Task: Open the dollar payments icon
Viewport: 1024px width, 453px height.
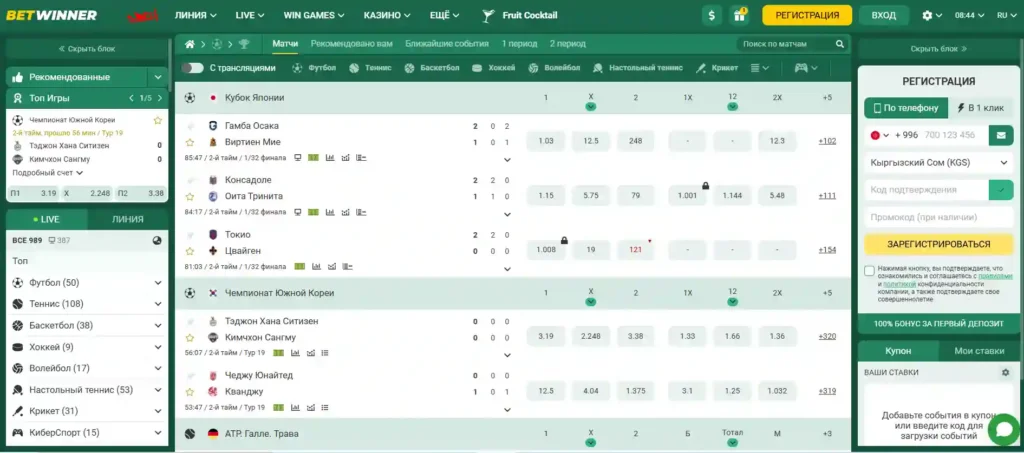Action: click(x=712, y=15)
